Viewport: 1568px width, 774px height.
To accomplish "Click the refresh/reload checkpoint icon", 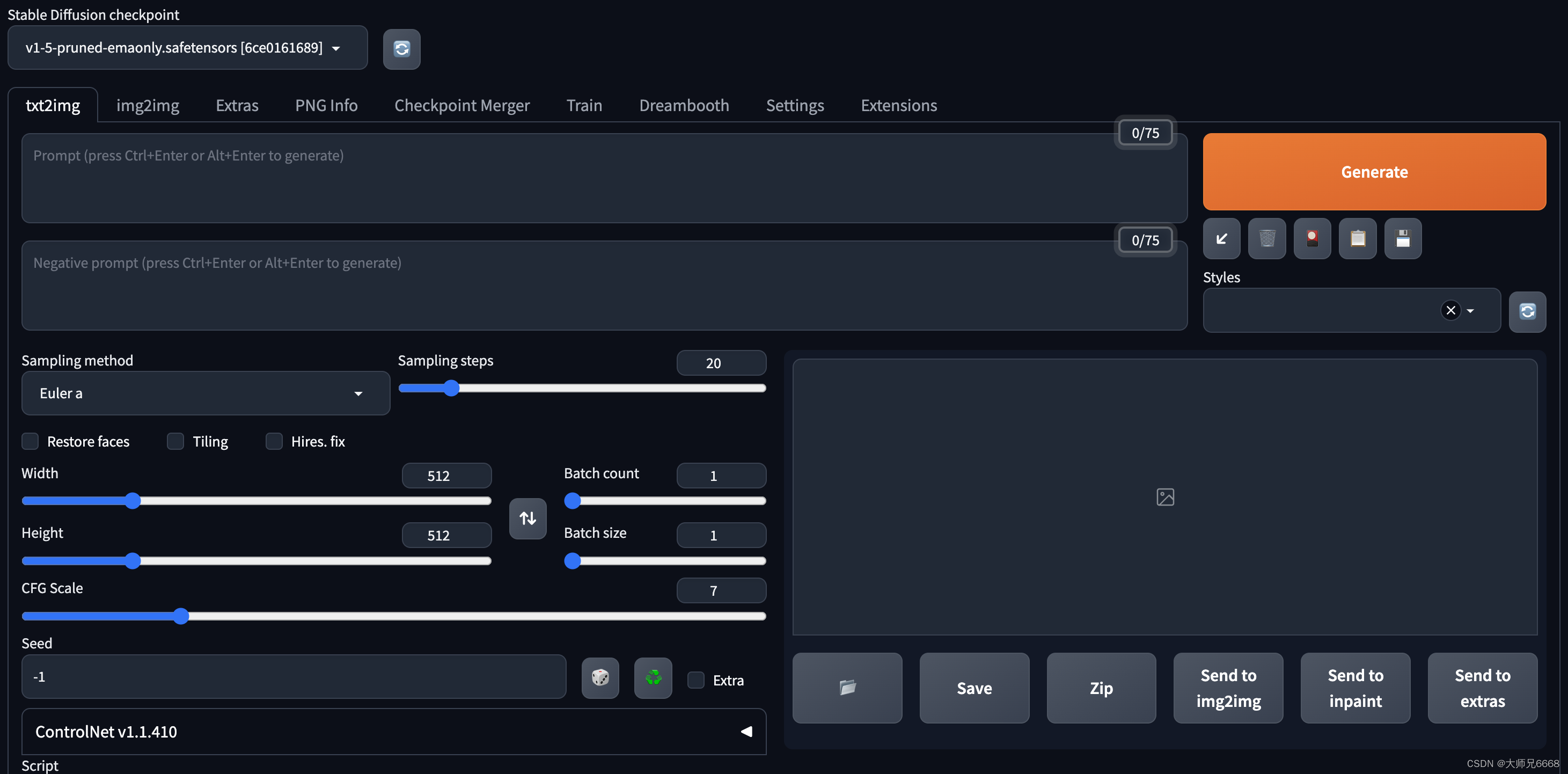I will pos(402,47).
